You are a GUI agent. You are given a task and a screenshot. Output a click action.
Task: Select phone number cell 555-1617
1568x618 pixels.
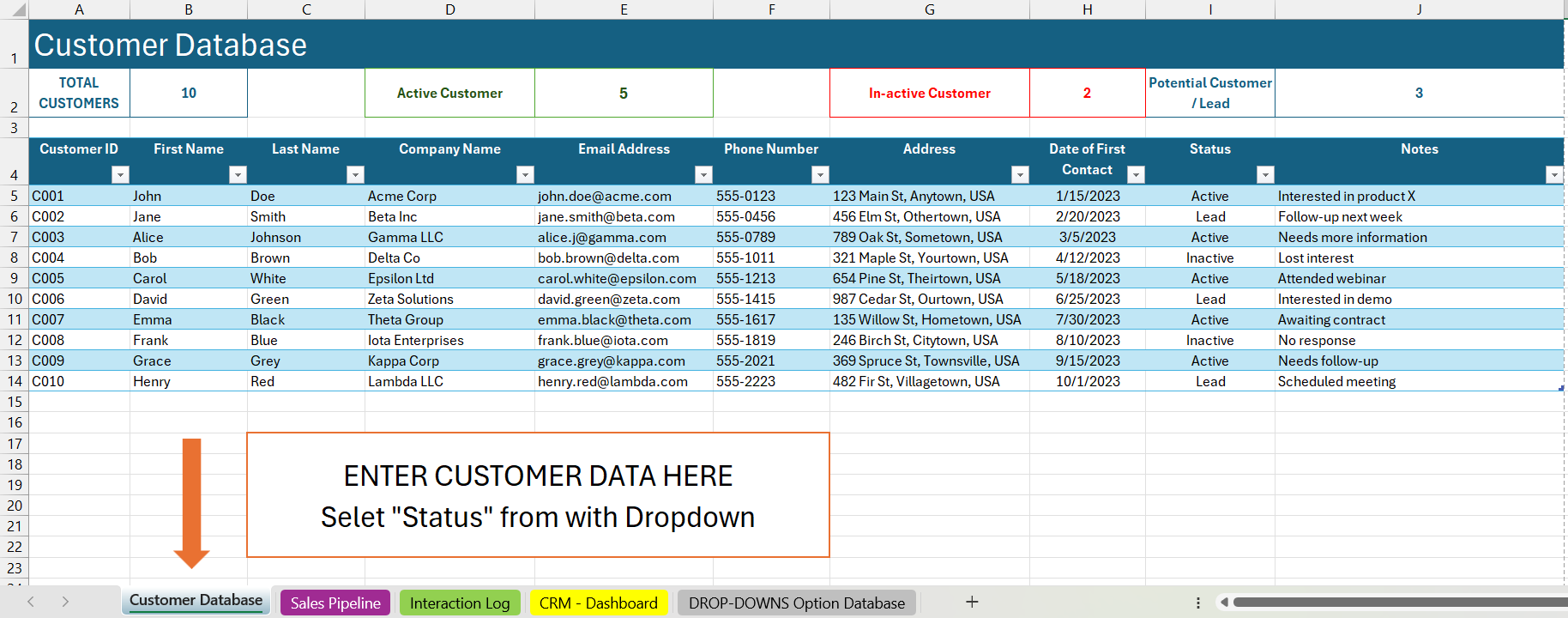[772, 319]
